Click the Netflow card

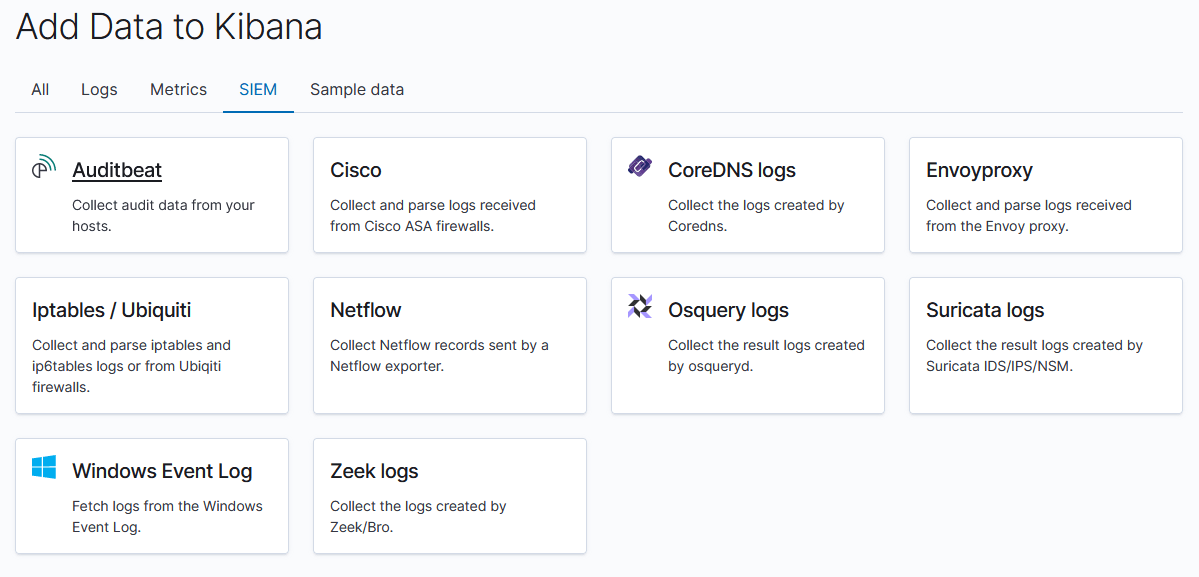click(x=449, y=345)
